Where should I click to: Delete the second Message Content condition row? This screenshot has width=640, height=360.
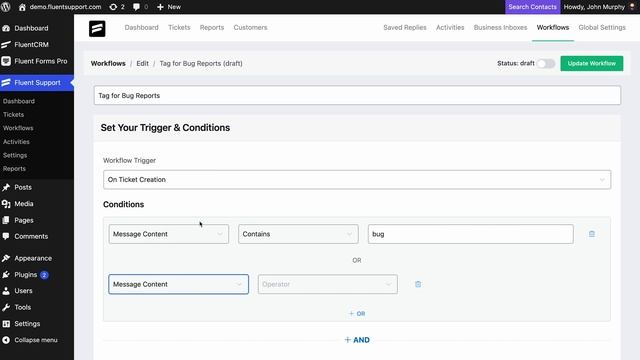click(418, 284)
